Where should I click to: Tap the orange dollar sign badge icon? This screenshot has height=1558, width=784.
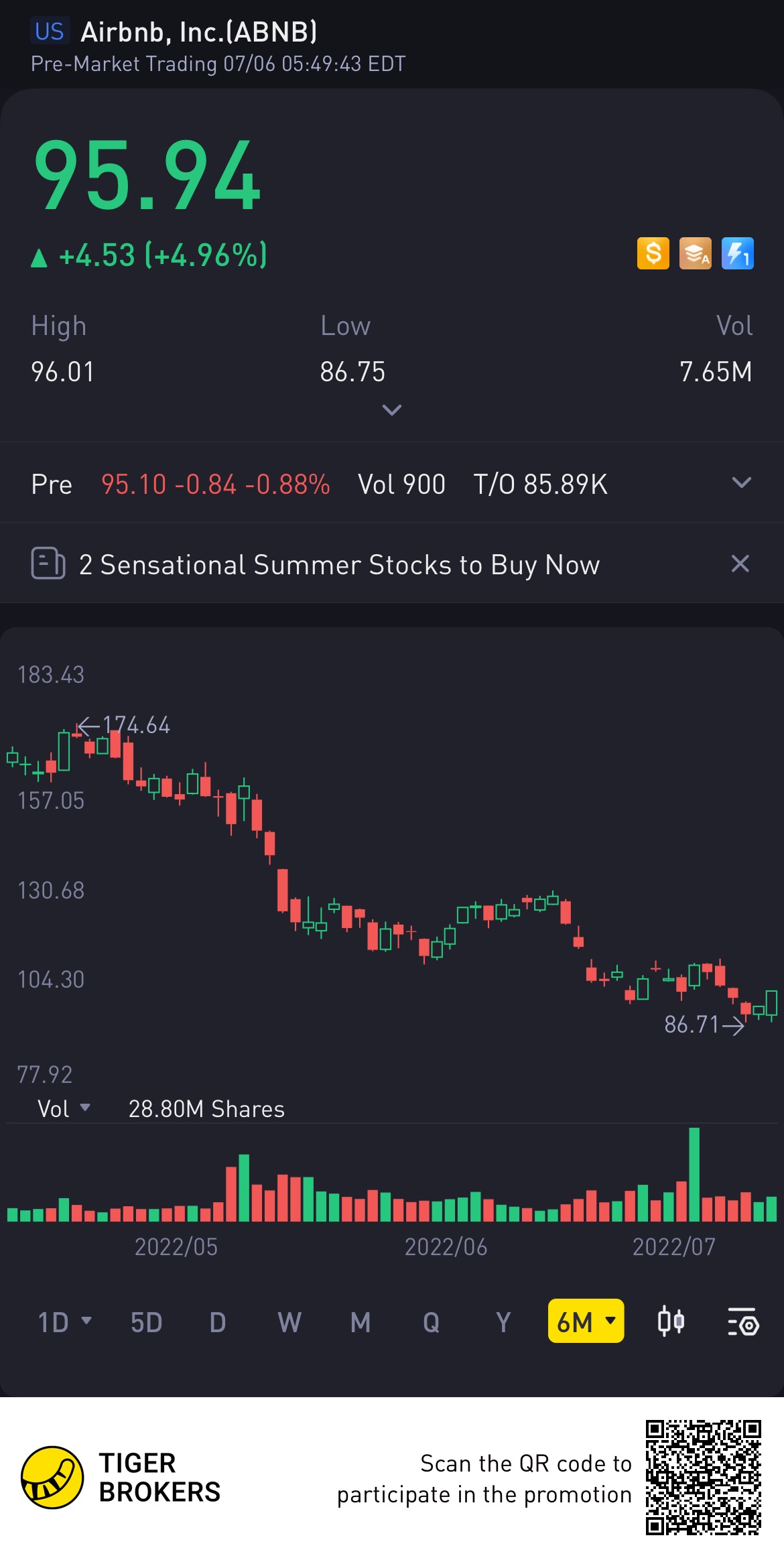click(x=653, y=254)
